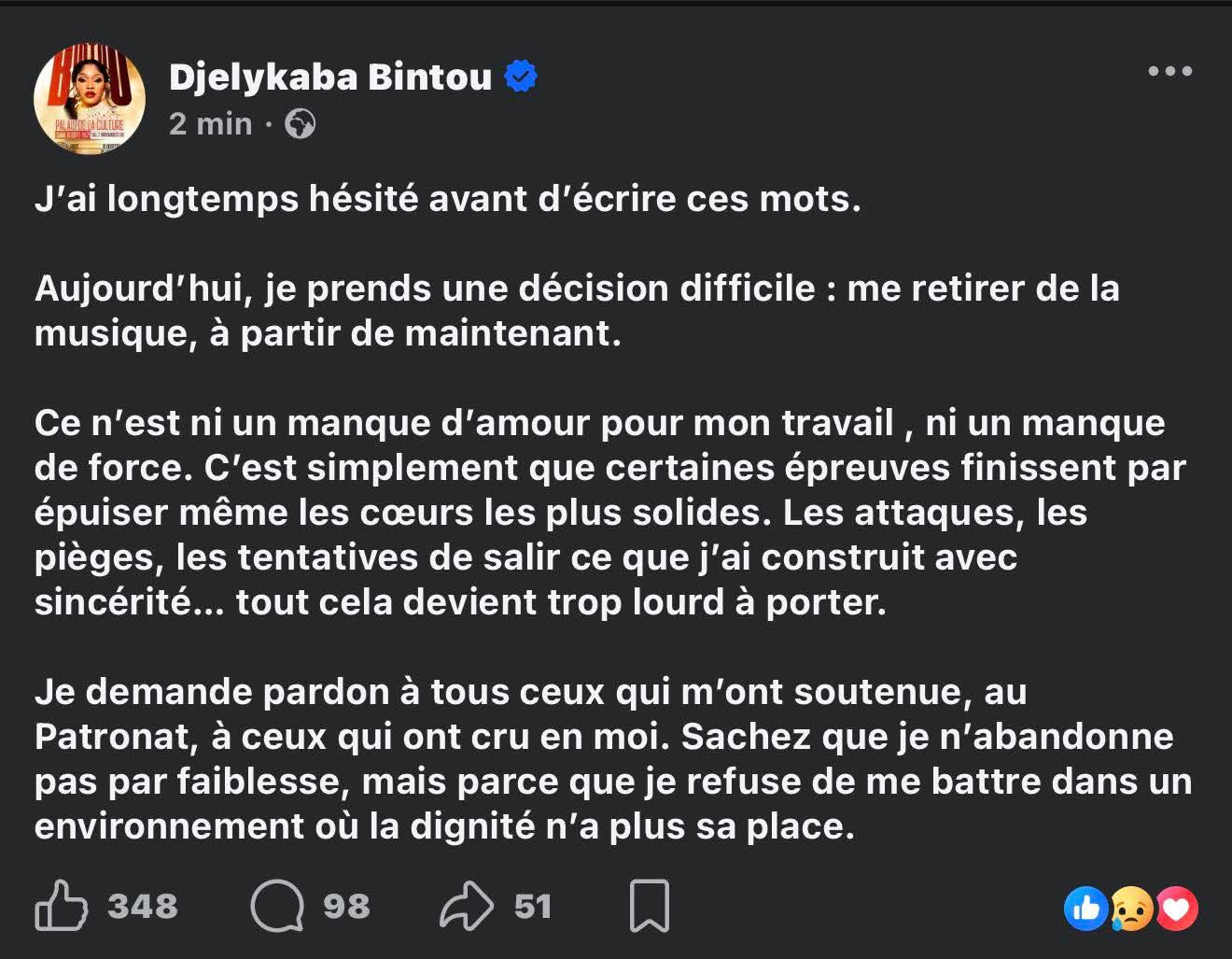This screenshot has height=959, width=1232.
Task: Click the paragraph starting "Je demande pardon"
Action: pyautogui.click(x=611, y=758)
